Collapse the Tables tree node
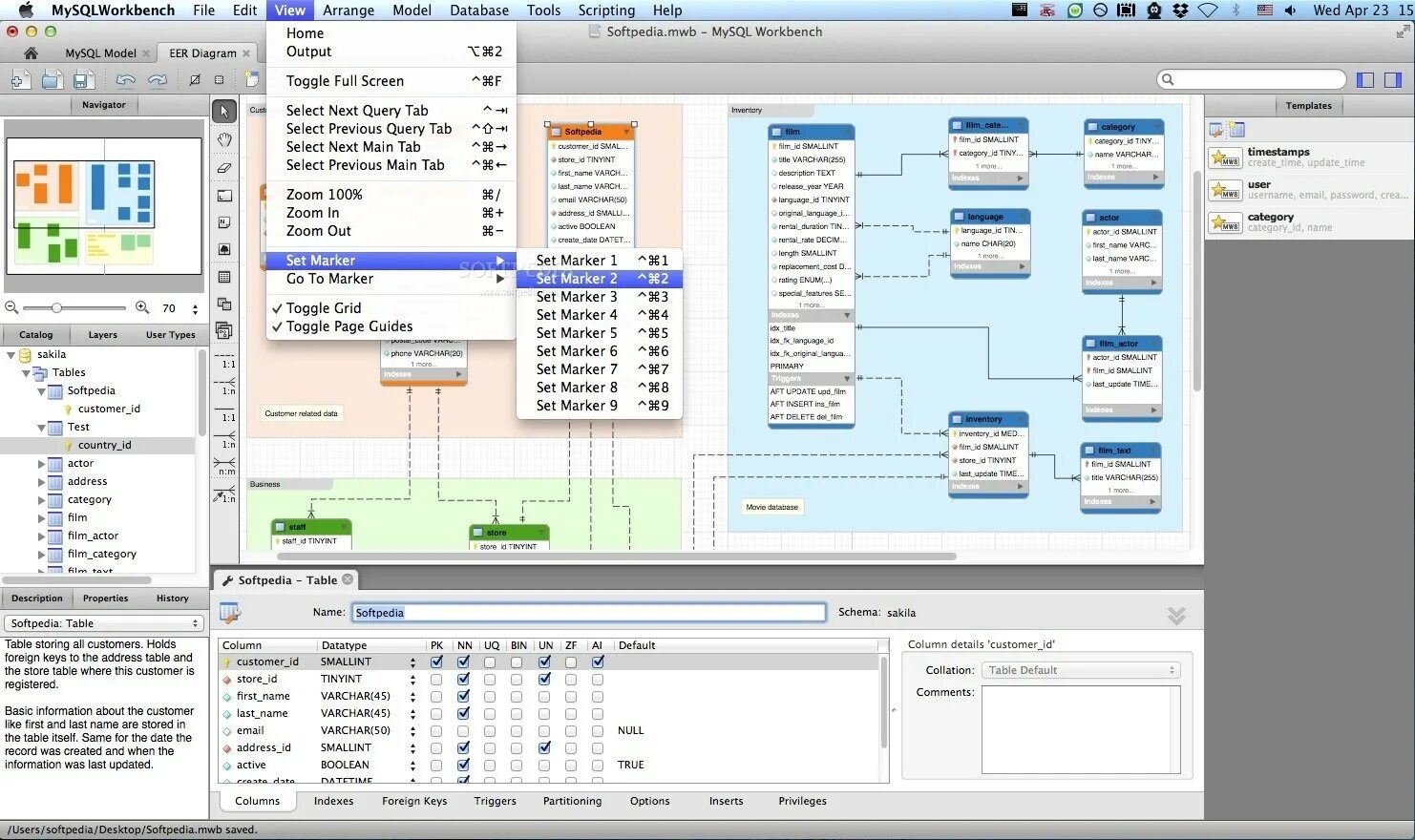 [x=26, y=372]
